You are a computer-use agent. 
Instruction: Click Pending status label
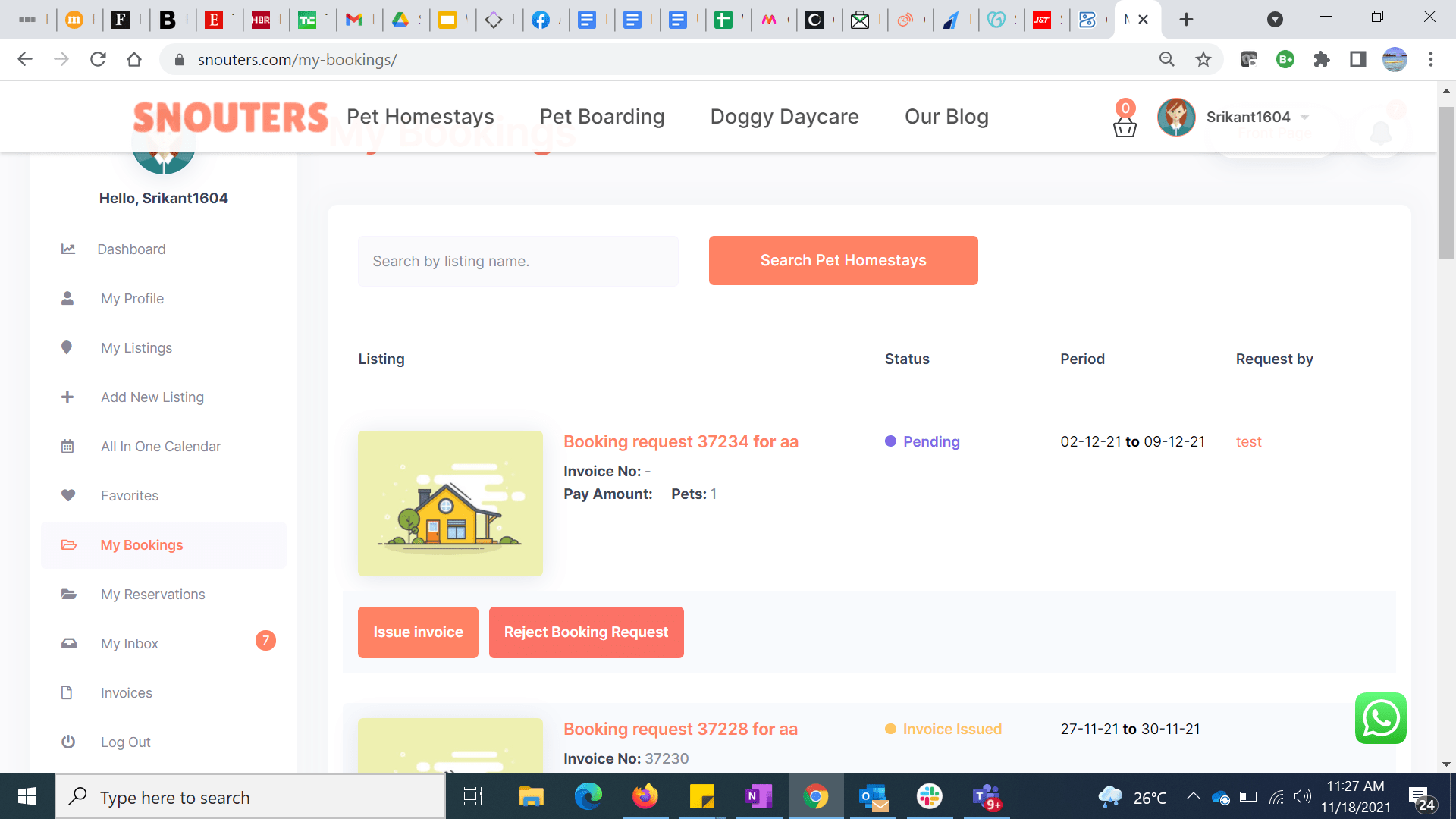point(931,441)
